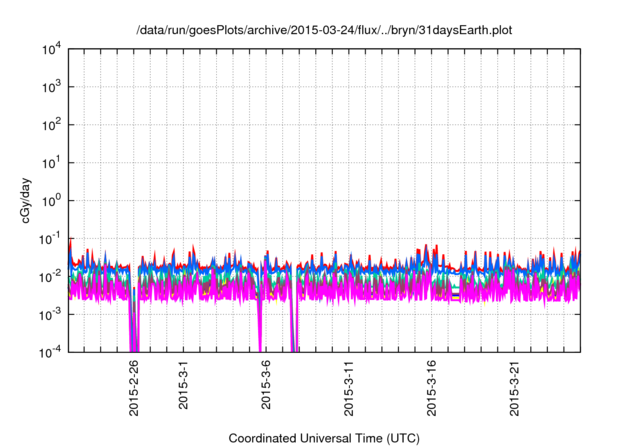640x448 pixels.
Task: Click the 10^0 y-axis tick label
Action: click(52, 201)
